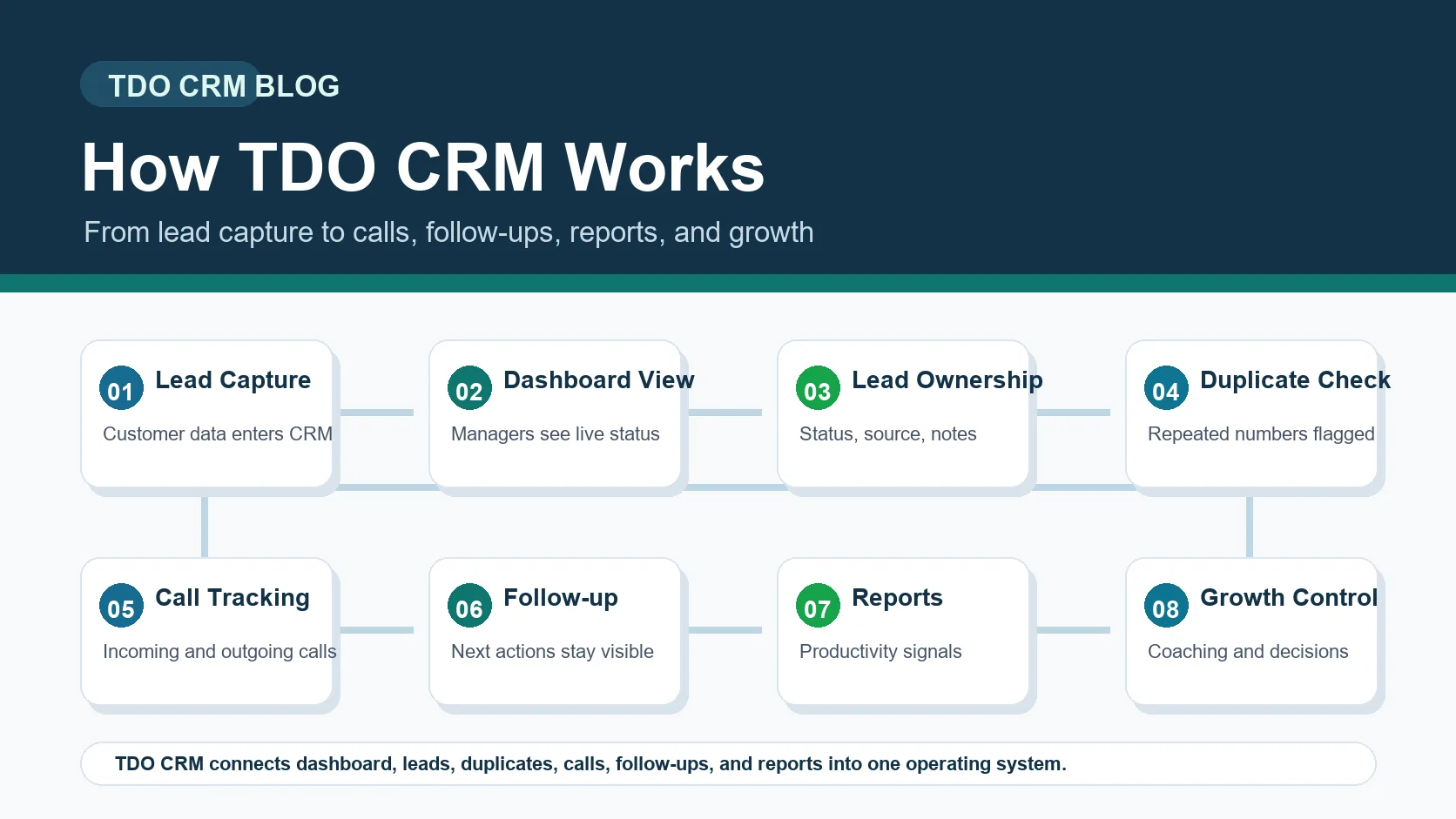
Task: Select the Dashboard View heading
Action: (x=599, y=380)
